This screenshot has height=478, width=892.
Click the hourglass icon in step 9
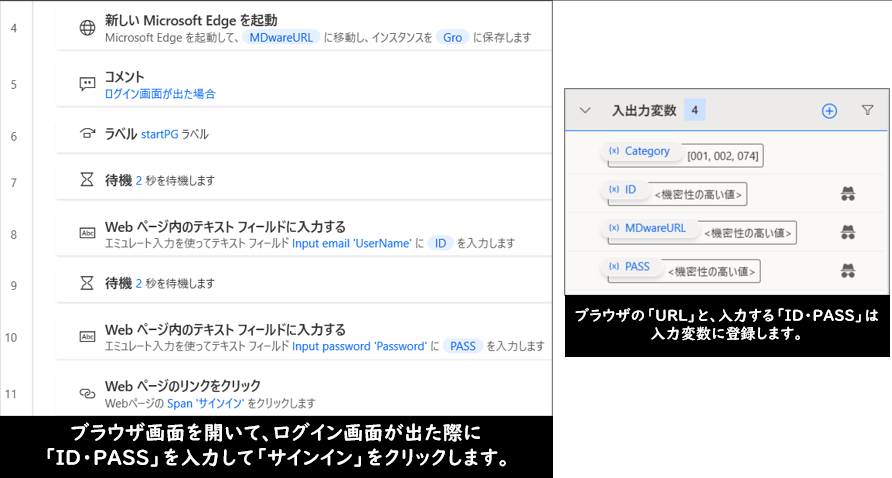(x=86, y=283)
